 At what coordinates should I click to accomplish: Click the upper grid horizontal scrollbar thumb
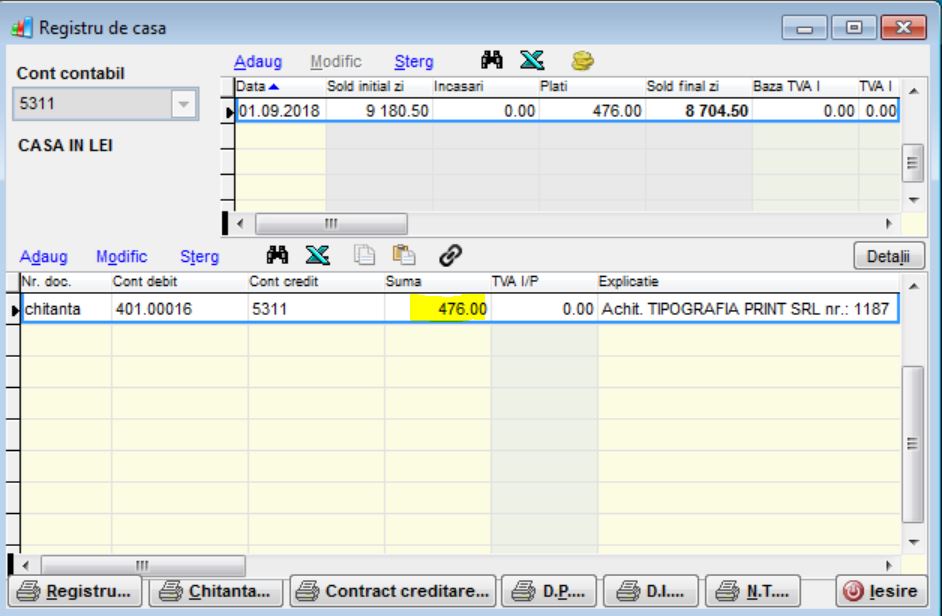coord(331,224)
